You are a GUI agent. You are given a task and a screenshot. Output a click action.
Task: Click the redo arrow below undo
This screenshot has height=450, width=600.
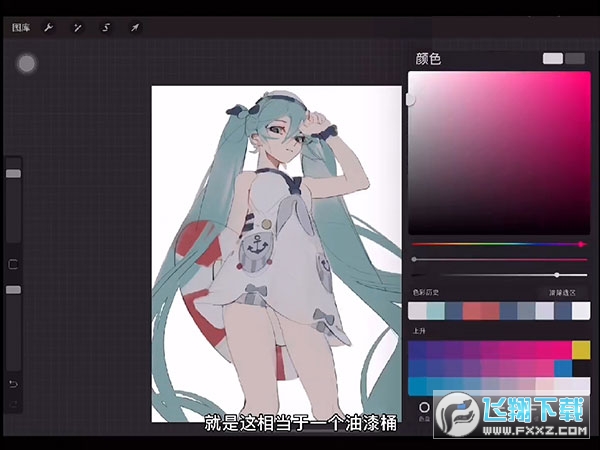click(13, 404)
